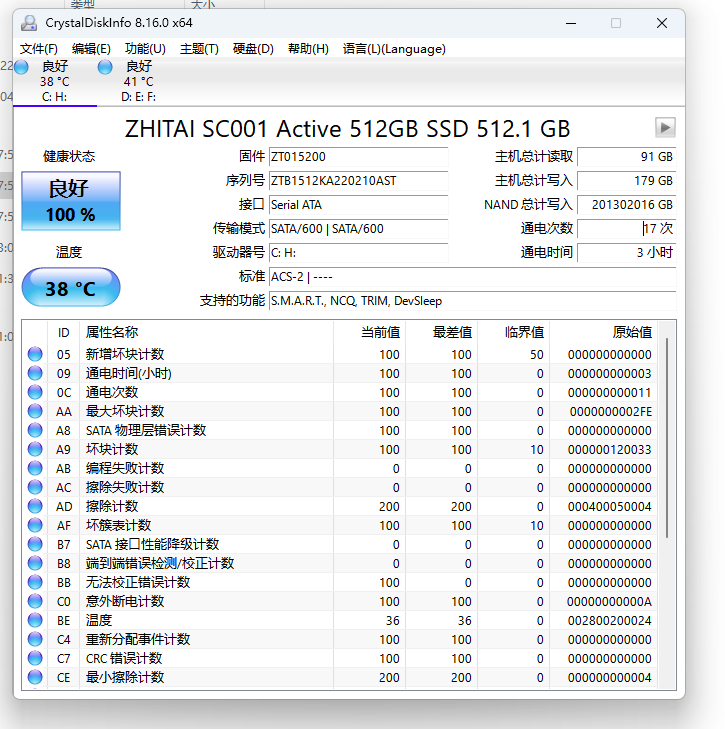This screenshot has height=729, width=725.
Task: Click status orb for C0 意外断电计数
Action: click(35, 601)
